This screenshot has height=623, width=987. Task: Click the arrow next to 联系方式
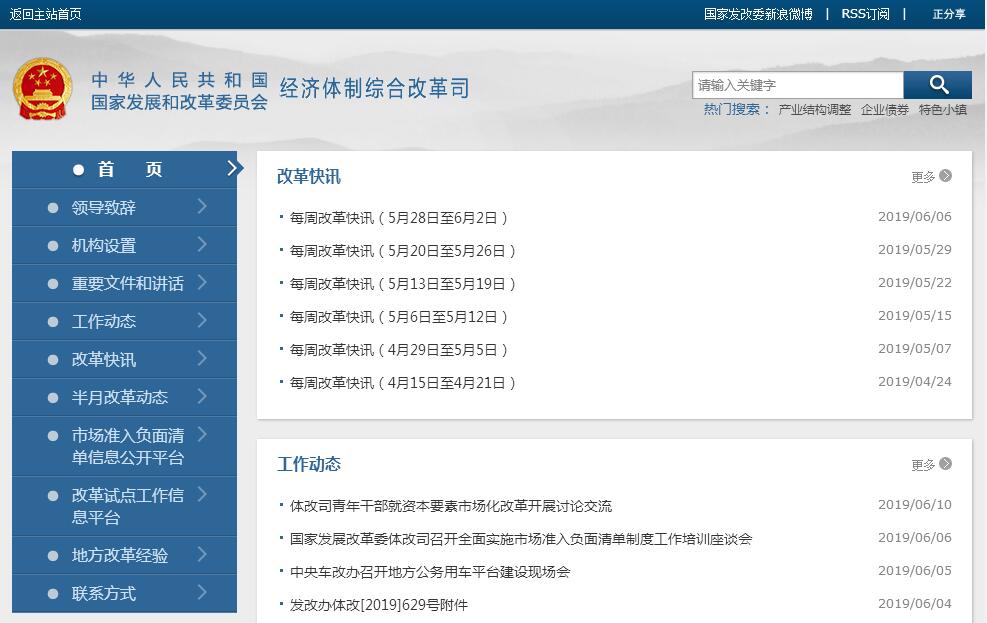coord(202,593)
